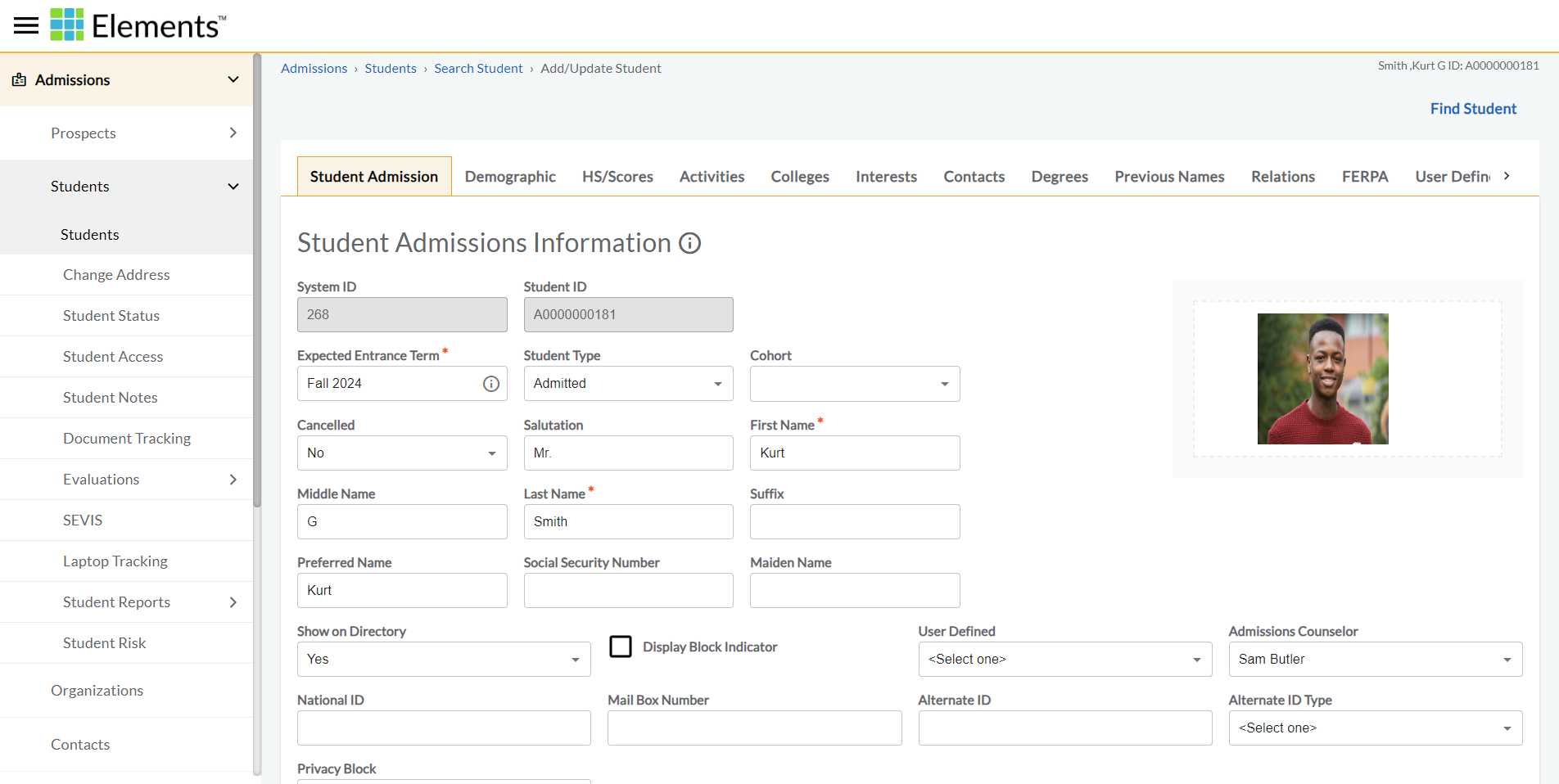The height and width of the screenshot is (784, 1559).
Task: Click the Maiden Name input field
Action: pyautogui.click(x=855, y=590)
